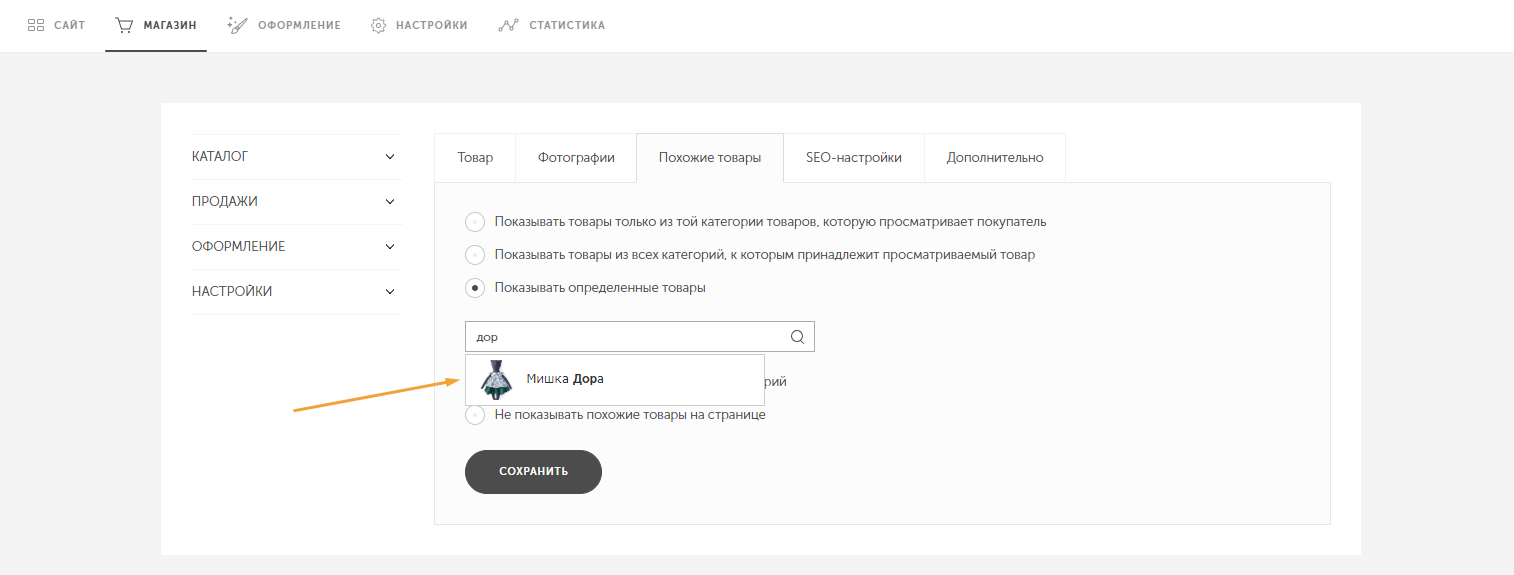Viewport: 1514px width, 575px height.
Task: Expand the sidebar НАСТРОЙКИ section
Action: 297,292
